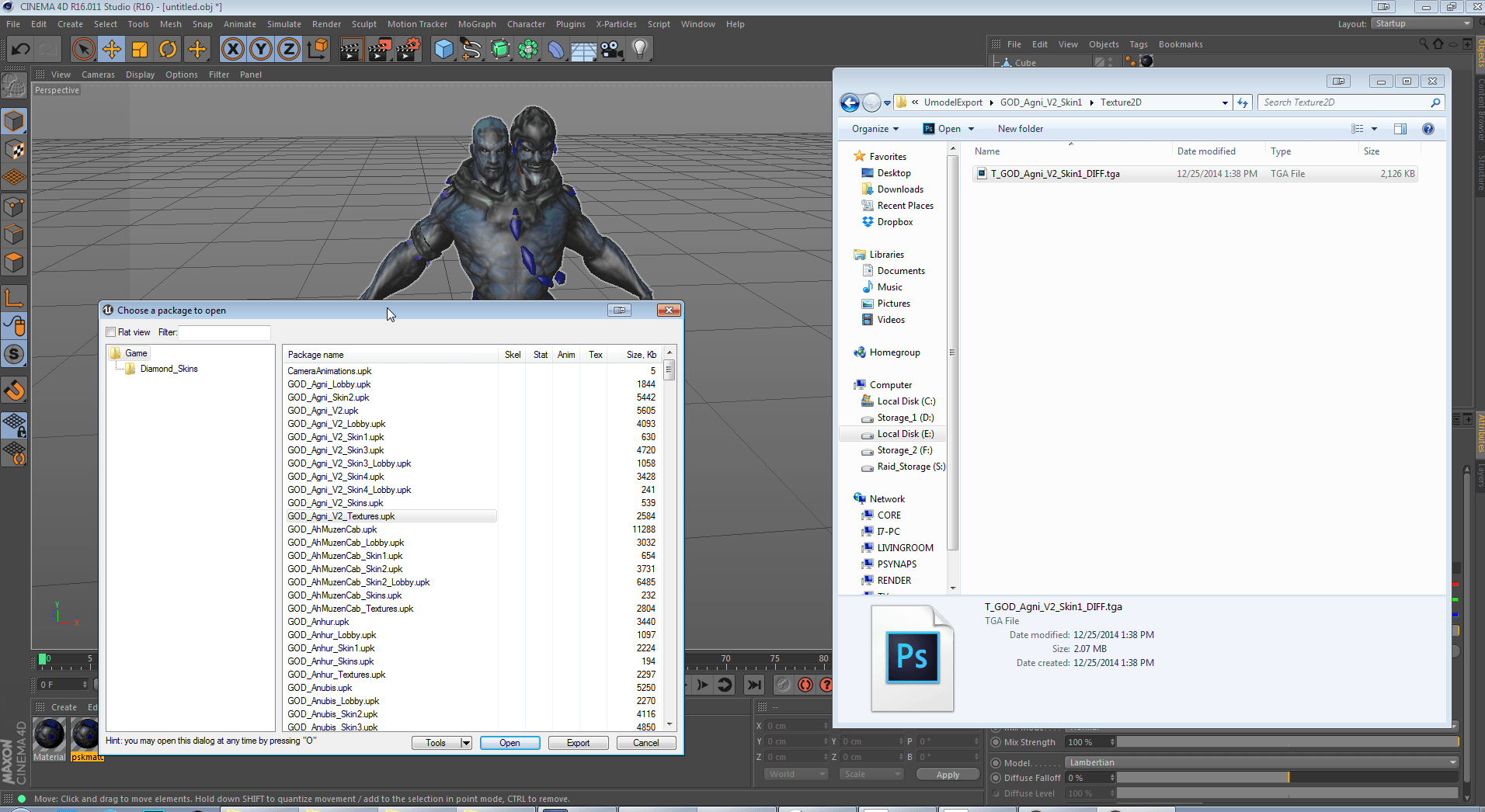This screenshot has width=1485, height=812.
Task: Click Apply in the coordinates panel
Action: pos(948,775)
